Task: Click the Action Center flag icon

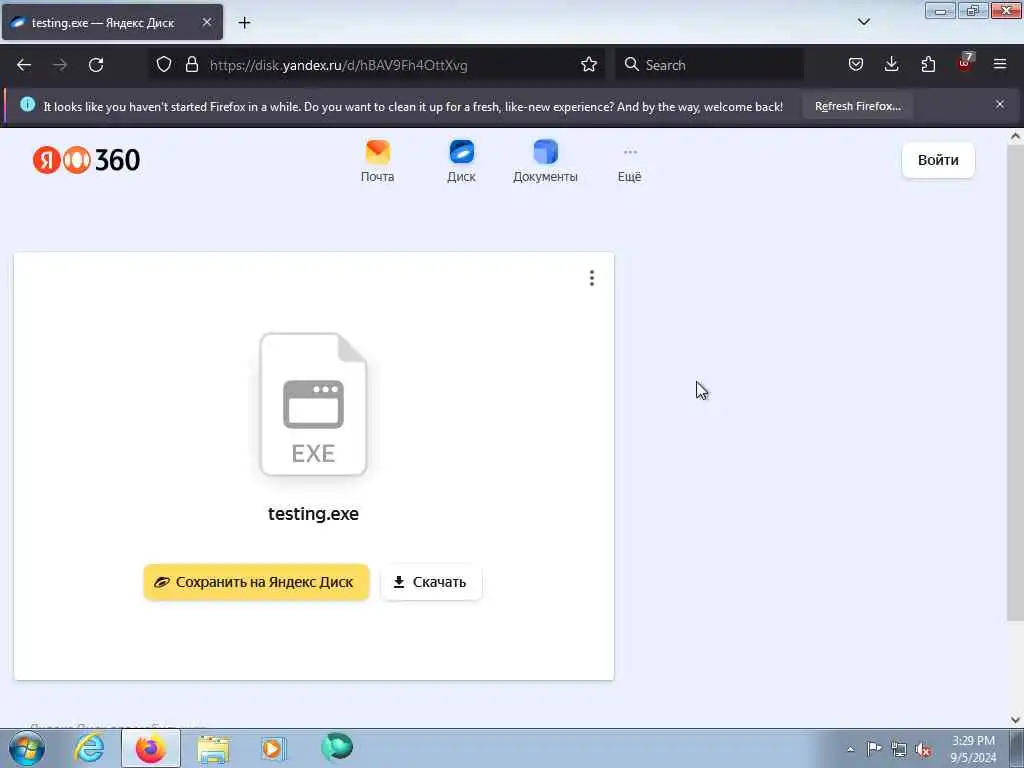Action: point(874,748)
